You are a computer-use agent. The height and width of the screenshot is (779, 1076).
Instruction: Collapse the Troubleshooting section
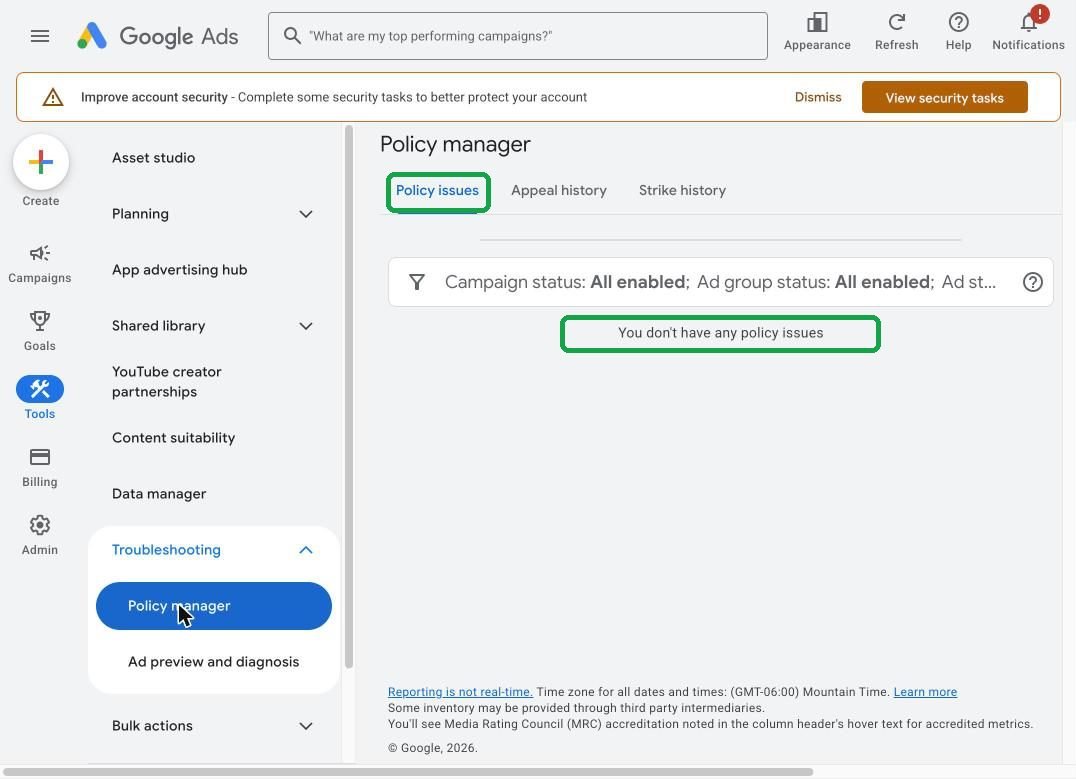click(x=213, y=550)
